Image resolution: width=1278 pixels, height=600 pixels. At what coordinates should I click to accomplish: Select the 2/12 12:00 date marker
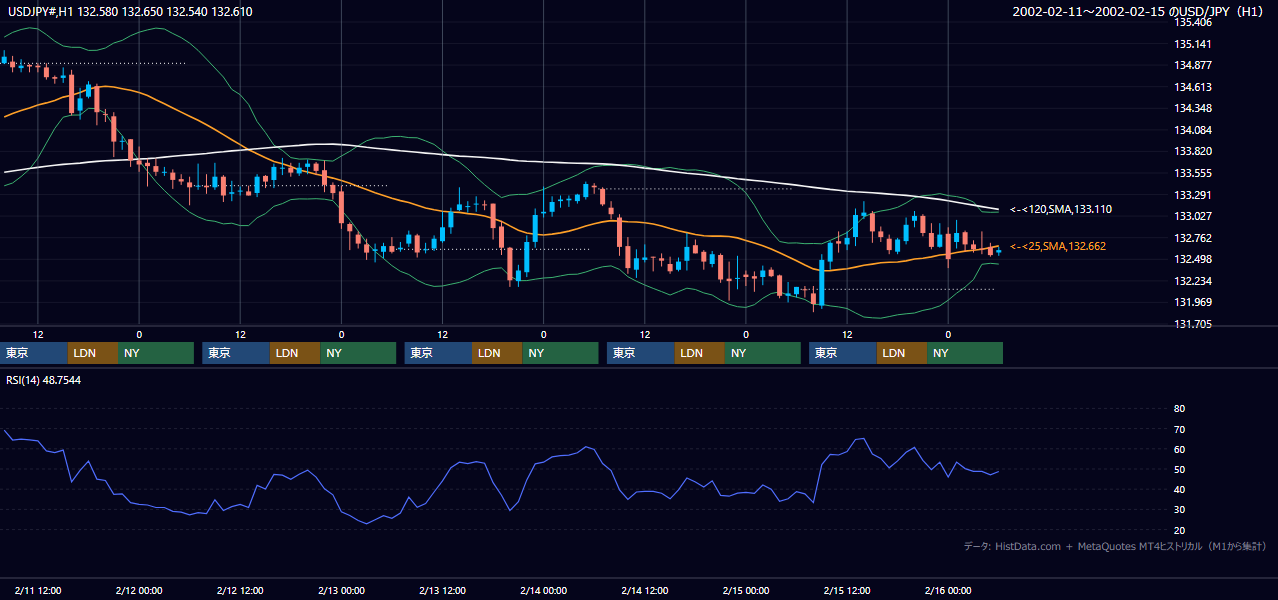(240, 591)
